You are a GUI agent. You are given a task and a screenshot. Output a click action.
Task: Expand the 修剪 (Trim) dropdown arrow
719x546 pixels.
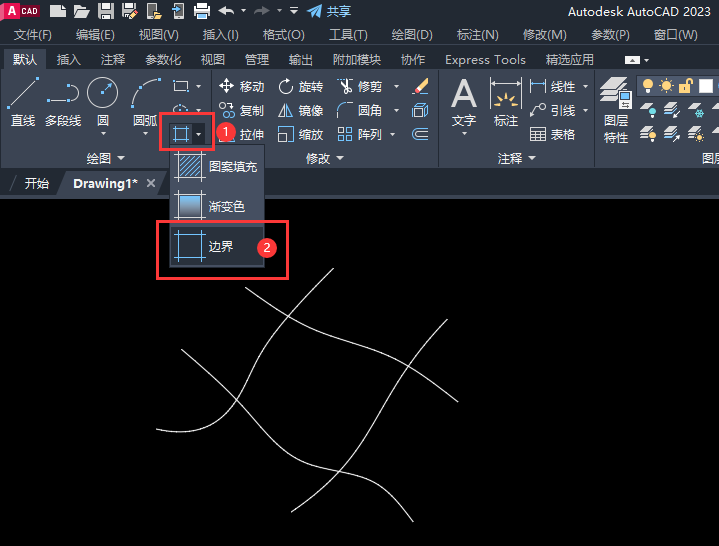(x=396, y=86)
